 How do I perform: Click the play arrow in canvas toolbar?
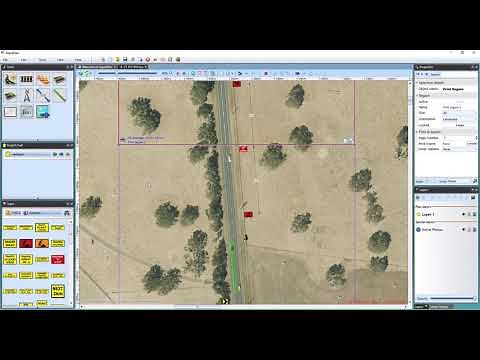[239, 73]
